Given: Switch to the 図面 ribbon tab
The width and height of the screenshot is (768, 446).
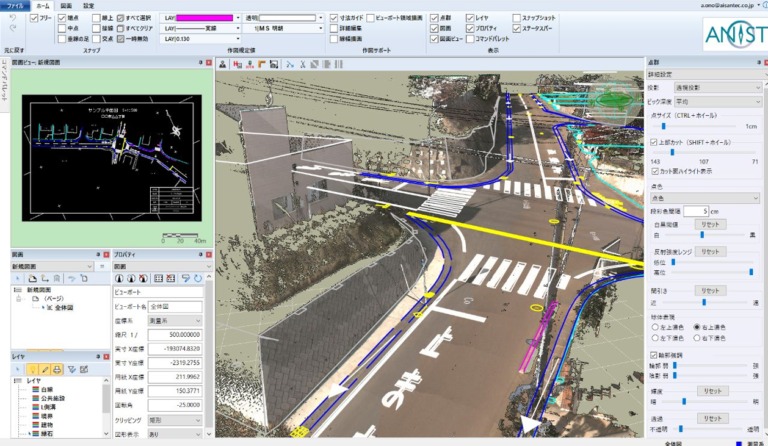Looking at the screenshot, I should point(65,5).
